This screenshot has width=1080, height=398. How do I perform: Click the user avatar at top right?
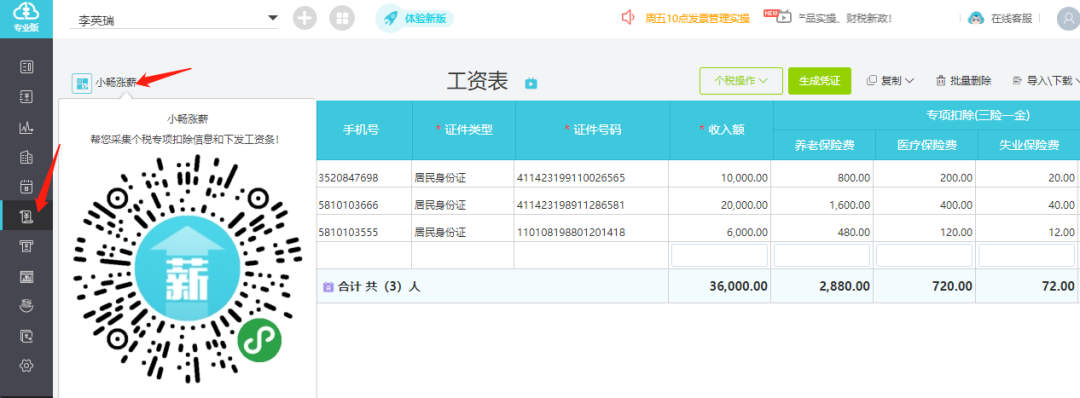pos(1068,19)
